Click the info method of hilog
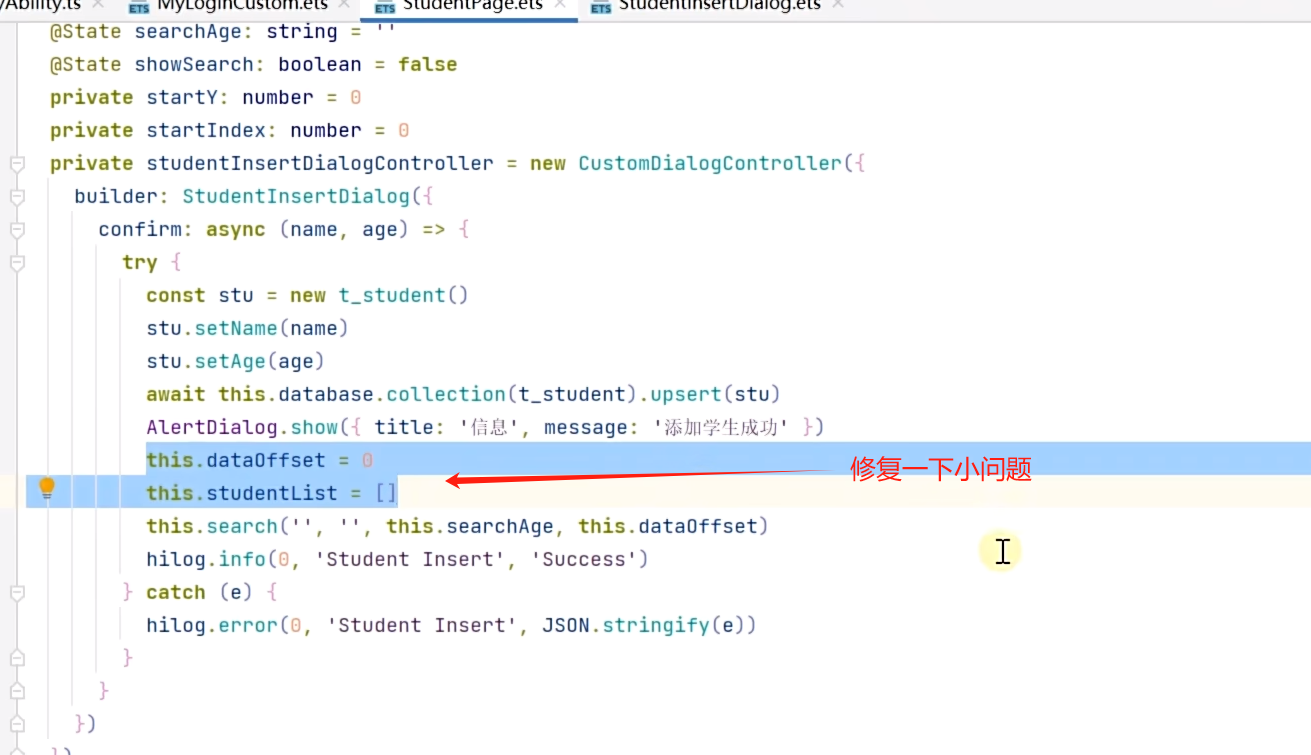This screenshot has width=1311, height=755. (x=242, y=559)
